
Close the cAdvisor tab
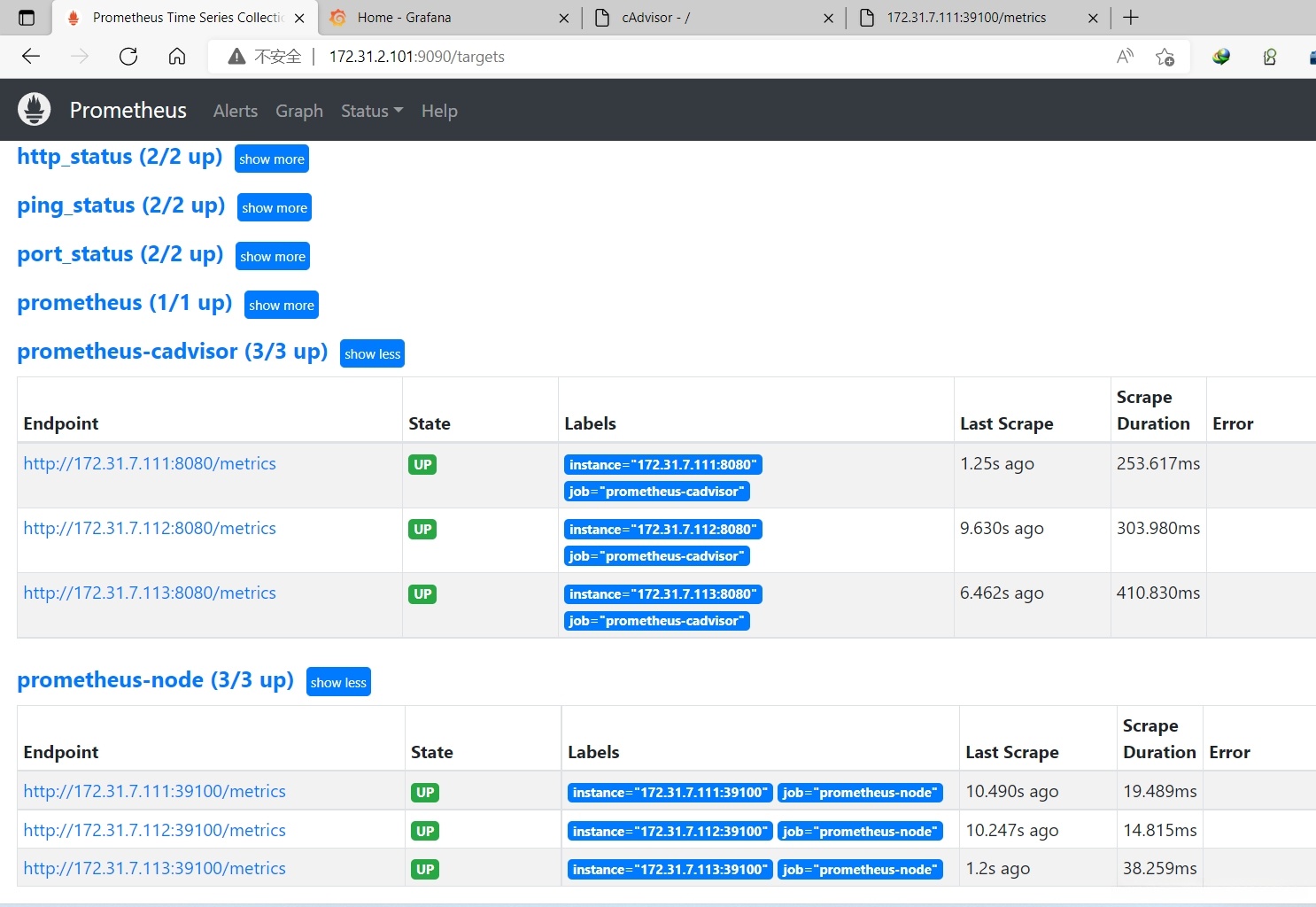pos(828,18)
